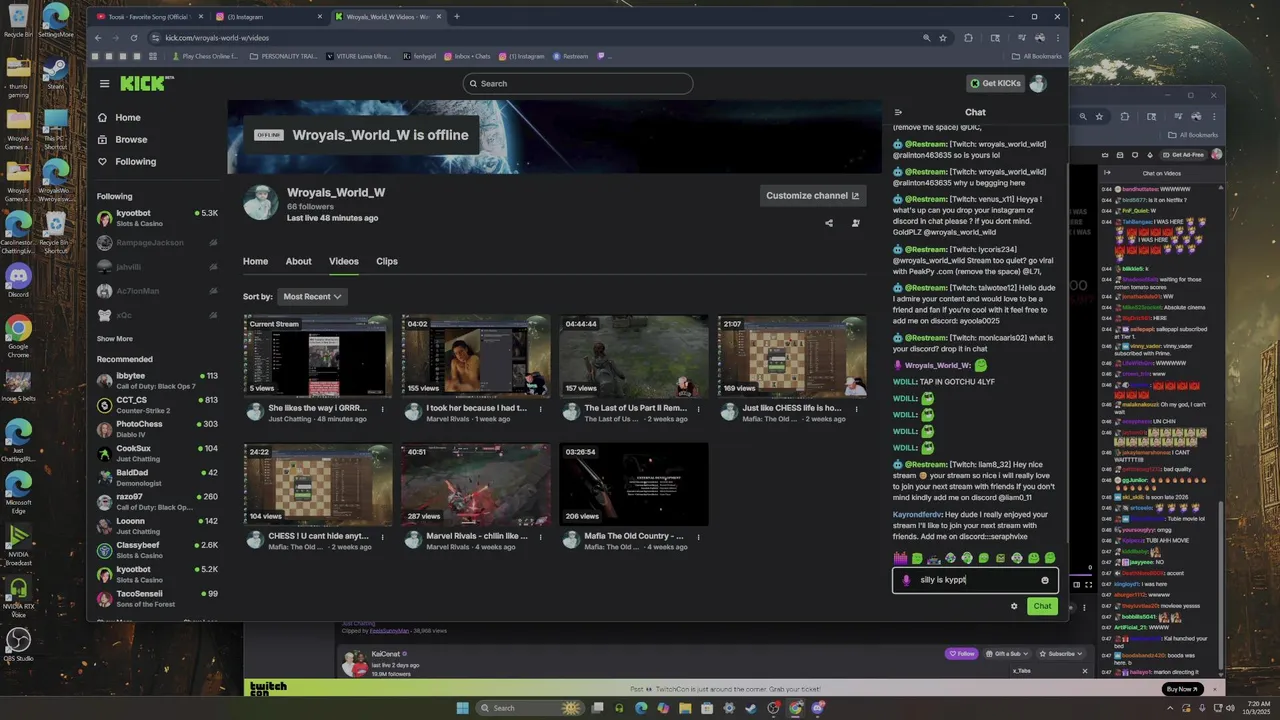Viewport: 1280px width, 720px height.
Task: Open a new Chrome tab
Action: pyautogui.click(x=457, y=16)
